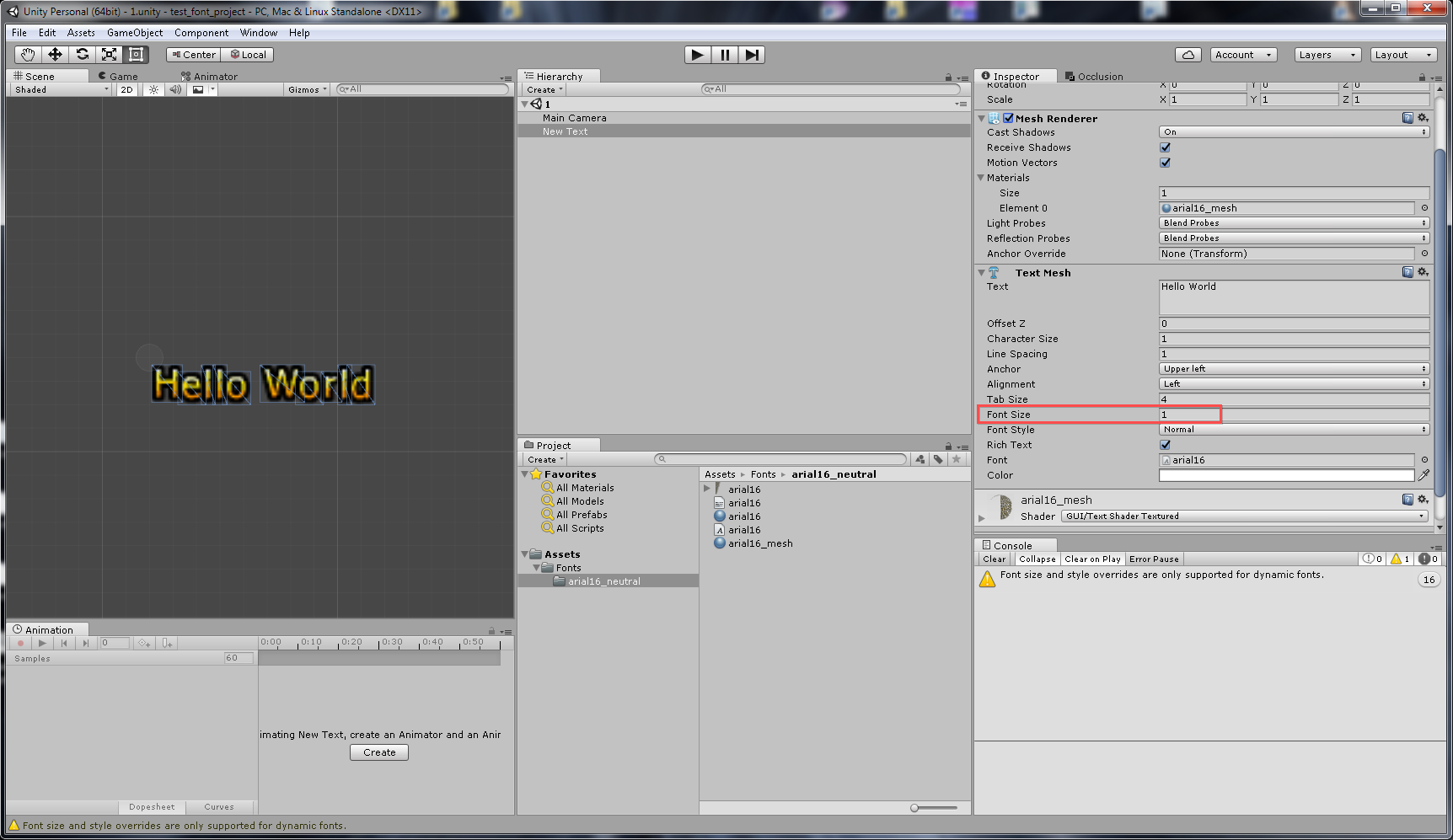Select the Move tool

click(54, 54)
